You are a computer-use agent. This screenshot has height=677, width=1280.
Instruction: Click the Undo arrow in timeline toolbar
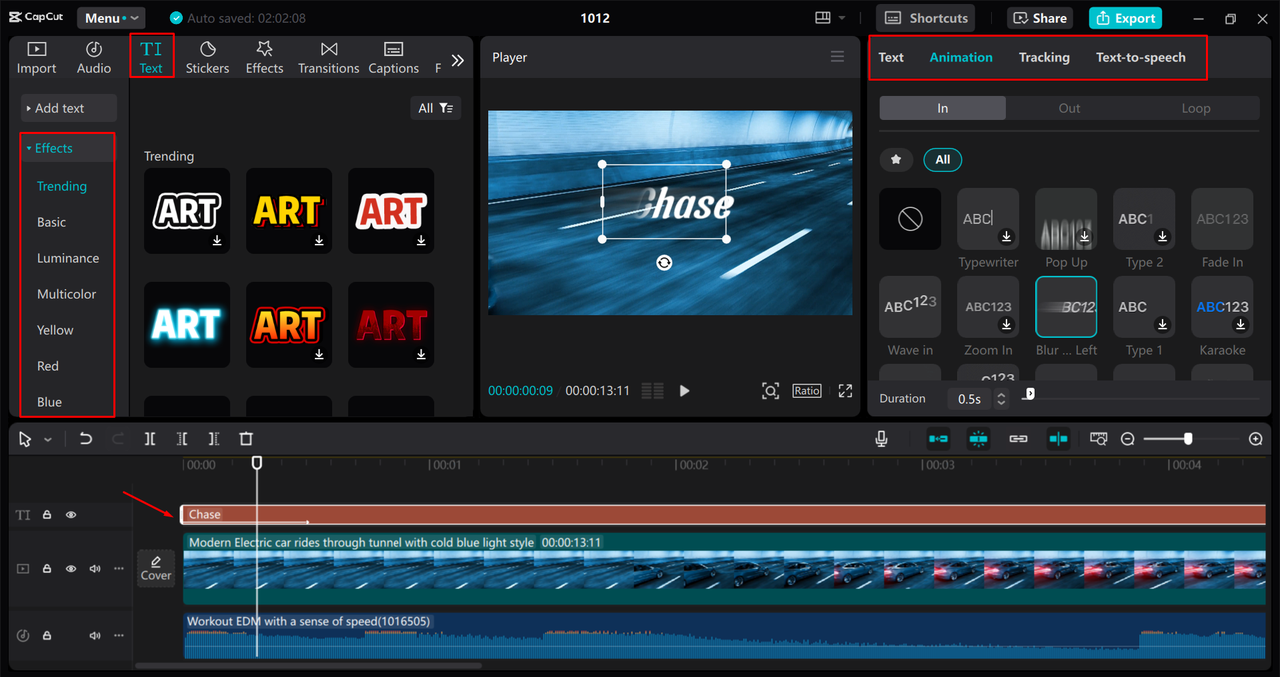86,439
